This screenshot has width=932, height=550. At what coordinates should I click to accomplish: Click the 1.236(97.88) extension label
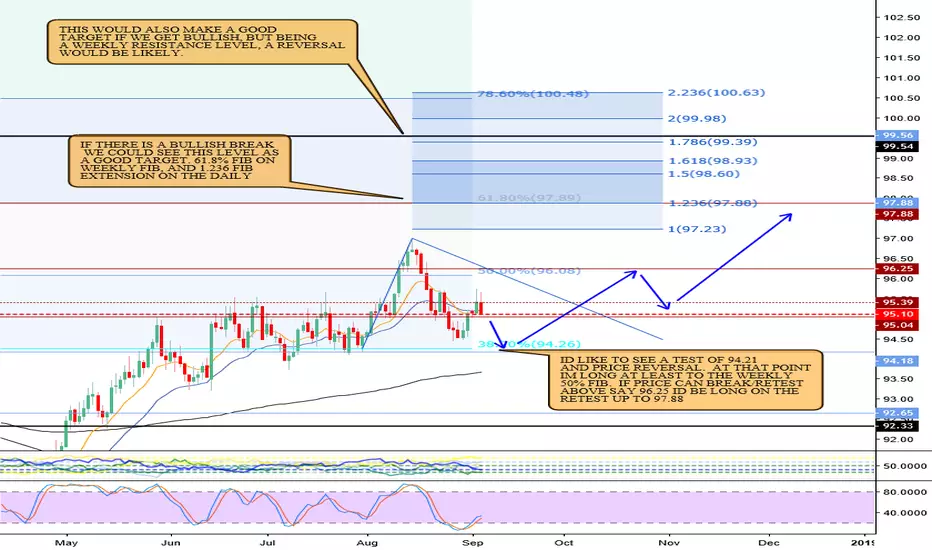click(713, 203)
